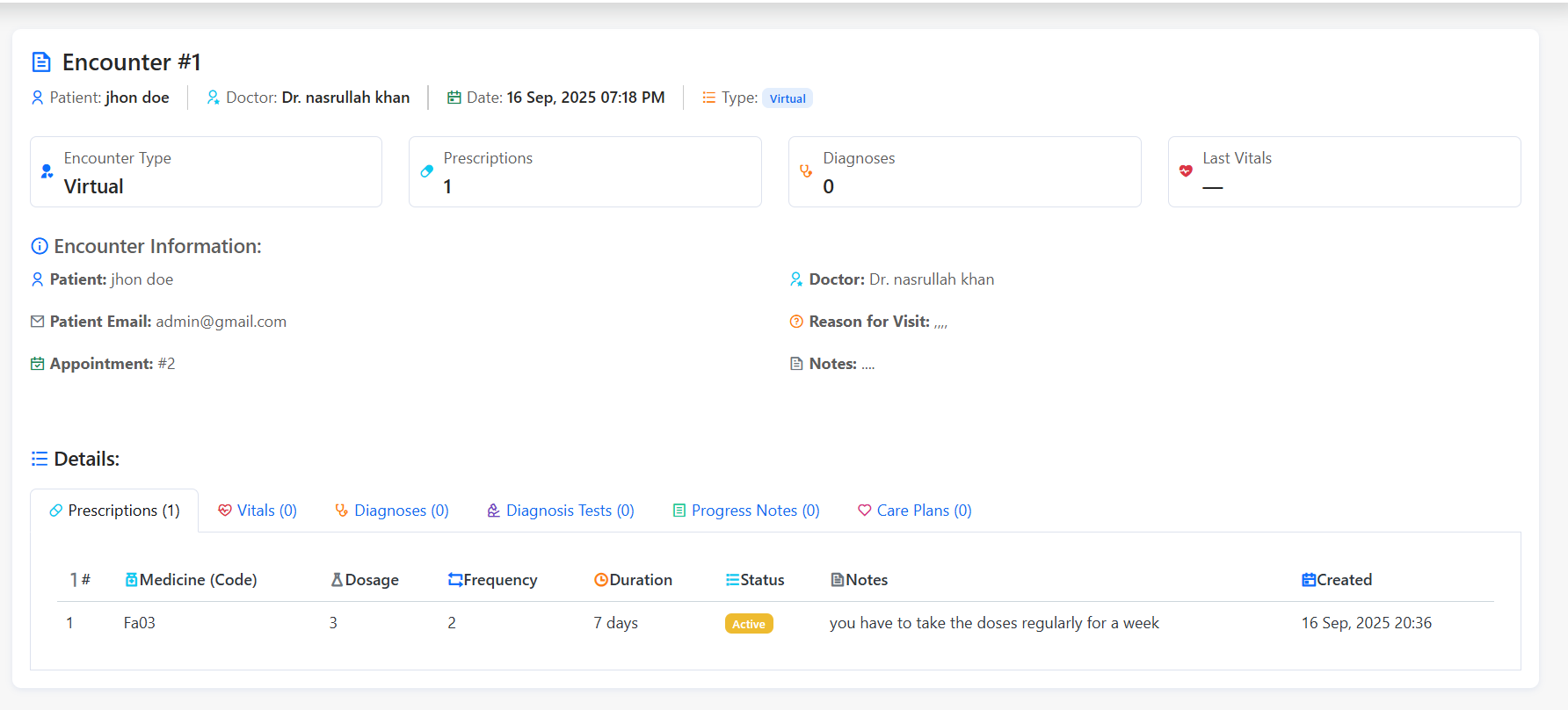
Task: Click the Created column header
Action: (1337, 580)
